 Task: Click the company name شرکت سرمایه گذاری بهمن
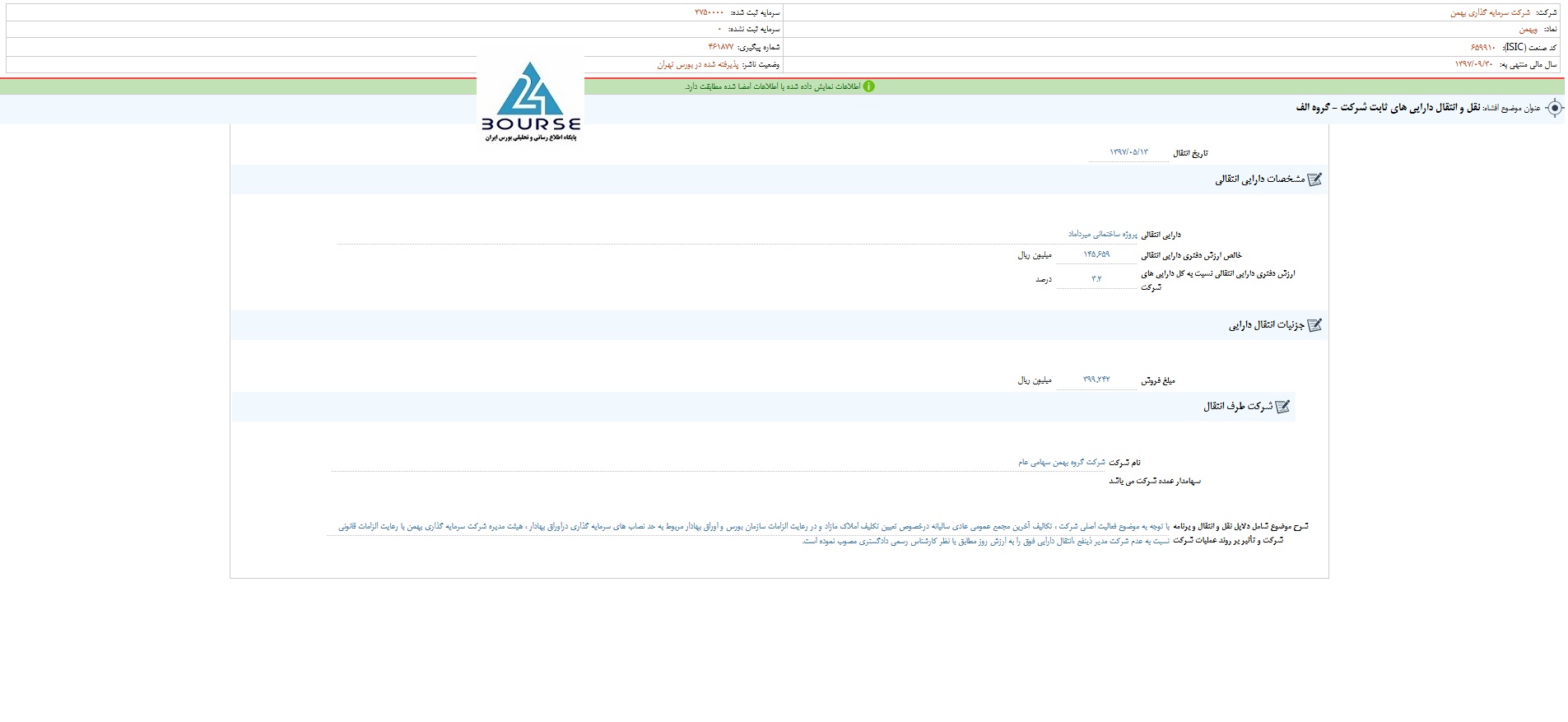(1490, 12)
